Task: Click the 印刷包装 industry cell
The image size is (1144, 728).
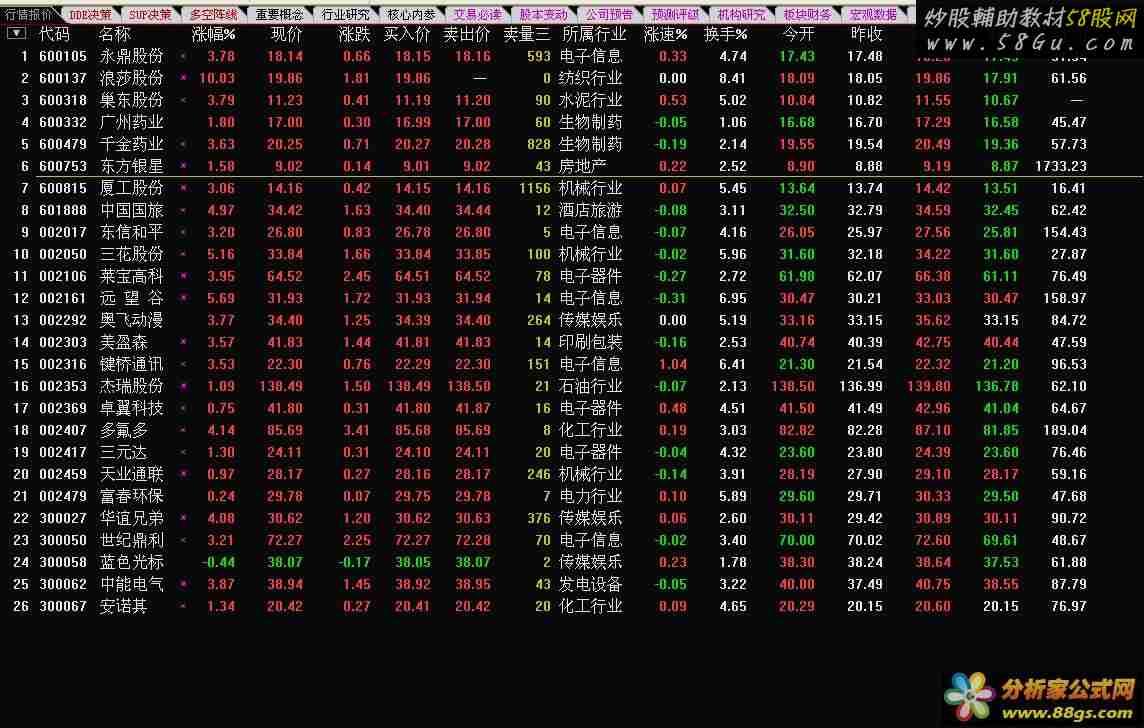Action: [590, 342]
